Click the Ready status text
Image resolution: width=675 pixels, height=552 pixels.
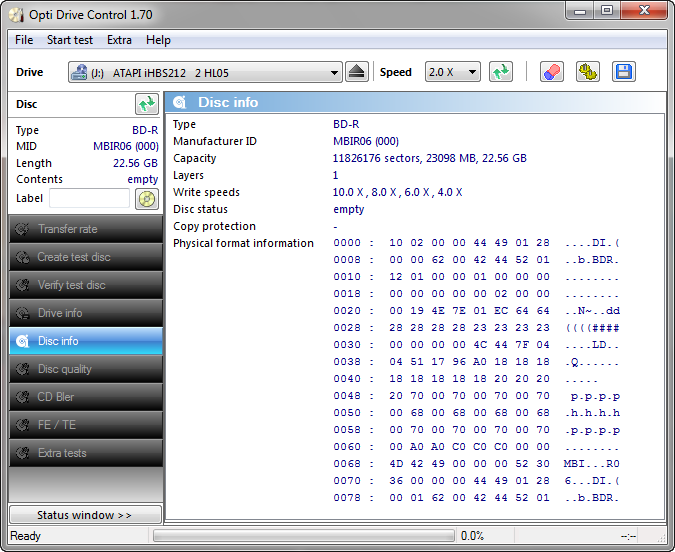25,536
